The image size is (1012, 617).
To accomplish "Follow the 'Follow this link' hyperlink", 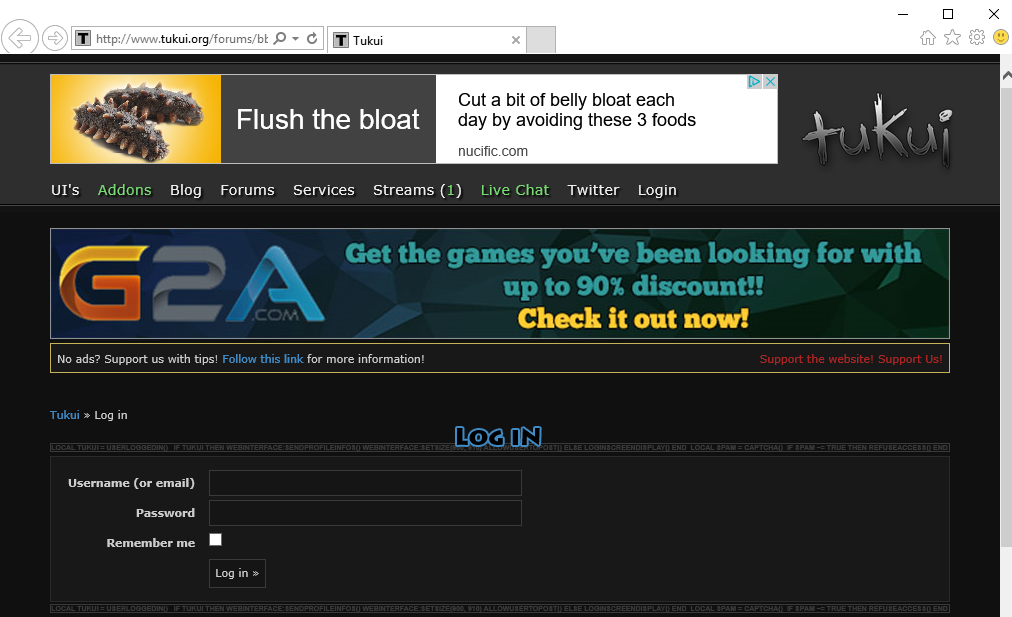I will coord(262,359).
